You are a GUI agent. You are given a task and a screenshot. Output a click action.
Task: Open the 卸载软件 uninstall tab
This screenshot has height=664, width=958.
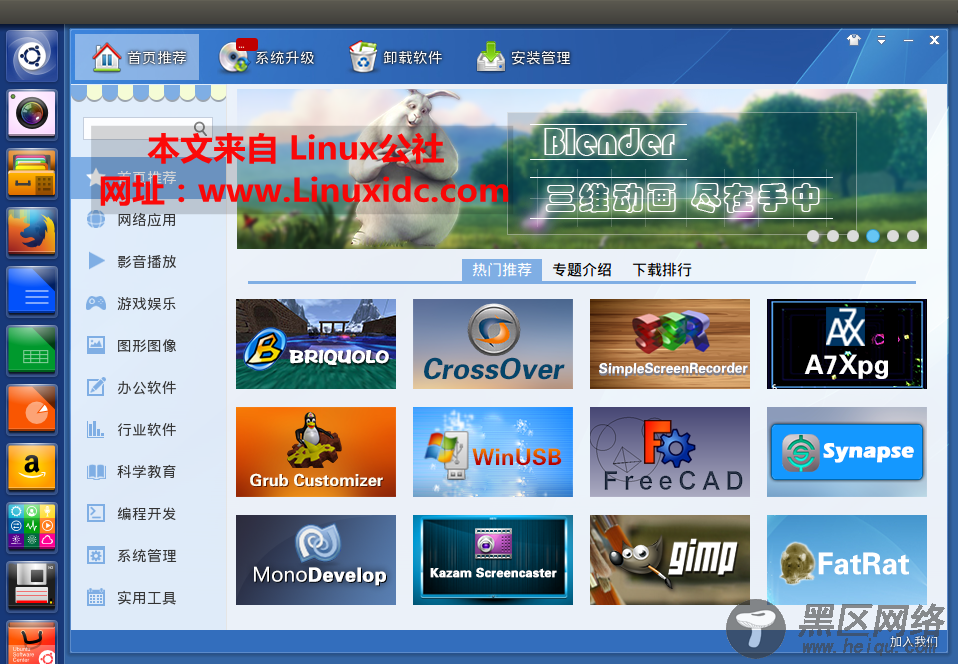(x=395, y=57)
